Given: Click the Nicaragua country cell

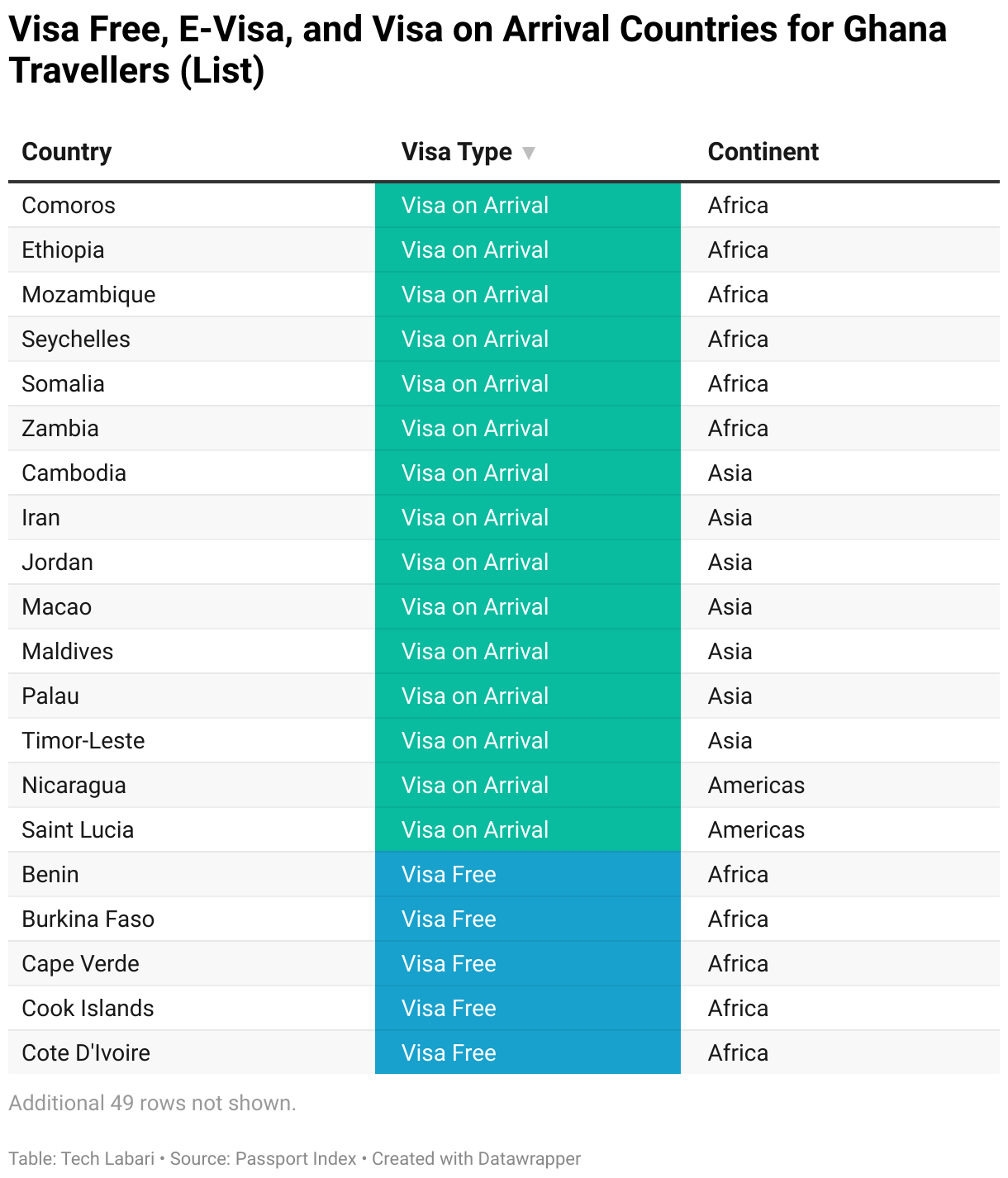Looking at the screenshot, I should (x=74, y=786).
